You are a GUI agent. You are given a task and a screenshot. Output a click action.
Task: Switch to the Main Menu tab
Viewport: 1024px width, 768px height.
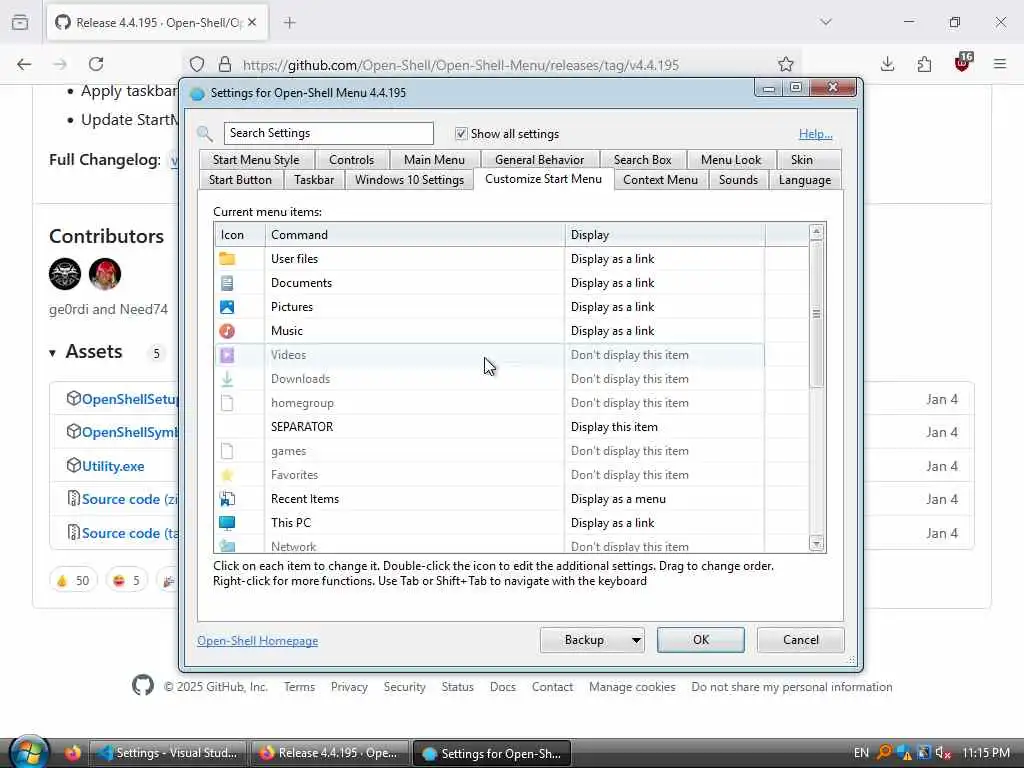click(x=434, y=160)
